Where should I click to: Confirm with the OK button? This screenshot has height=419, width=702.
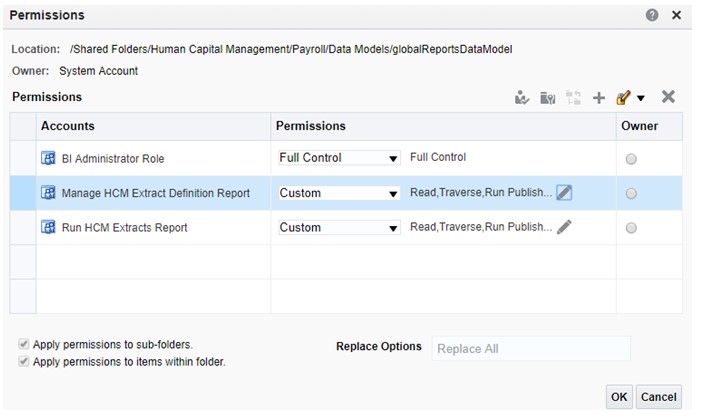[619, 397]
